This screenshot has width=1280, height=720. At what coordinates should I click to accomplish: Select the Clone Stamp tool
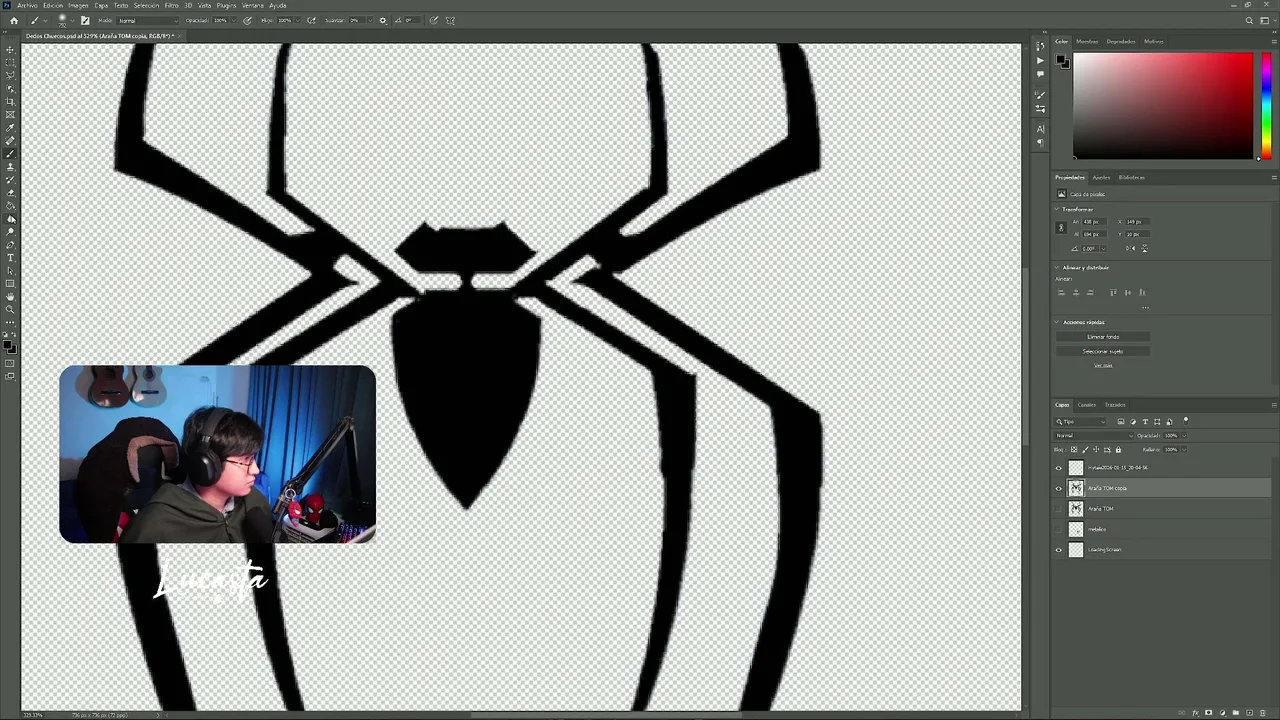tap(11, 166)
